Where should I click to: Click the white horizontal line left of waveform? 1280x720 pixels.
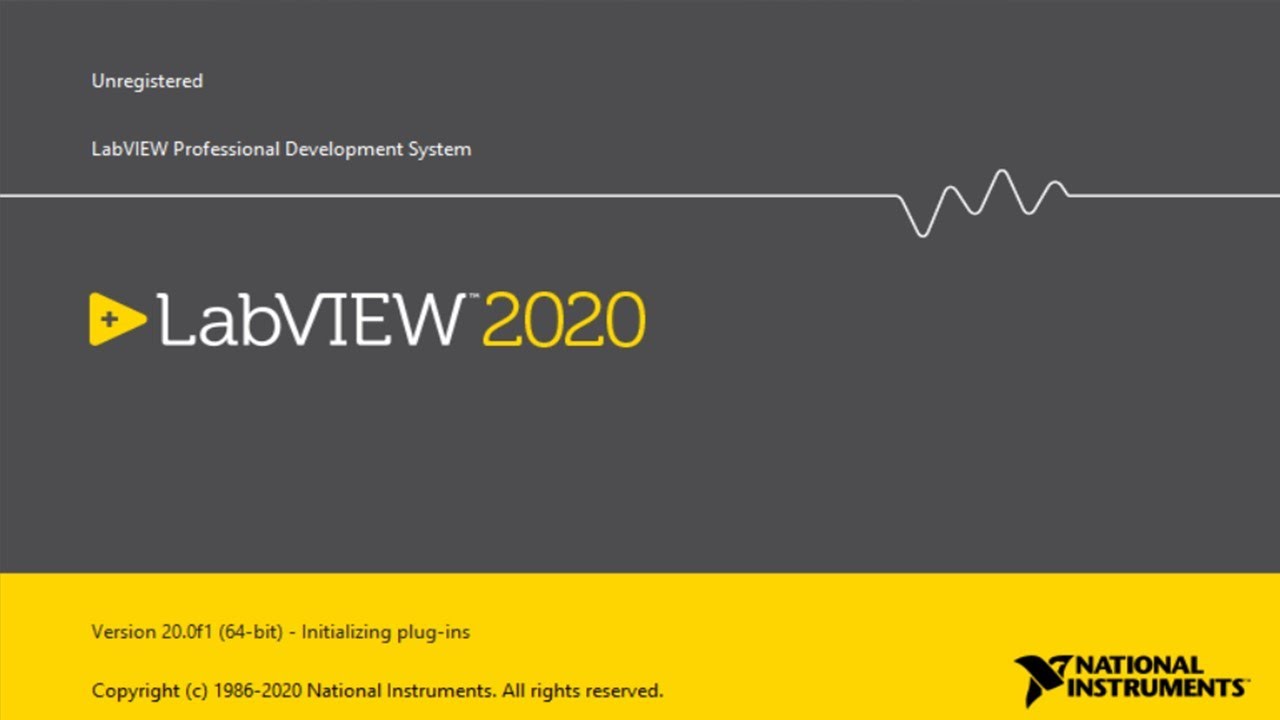(x=450, y=196)
